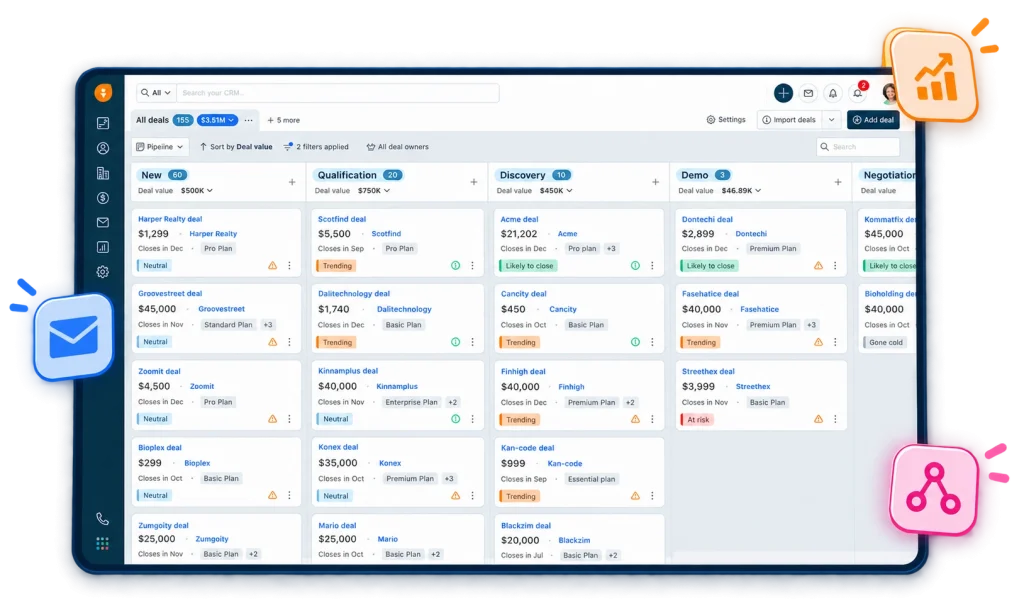
Task: Open the settings gear in left sidebar
Action: pos(103,272)
